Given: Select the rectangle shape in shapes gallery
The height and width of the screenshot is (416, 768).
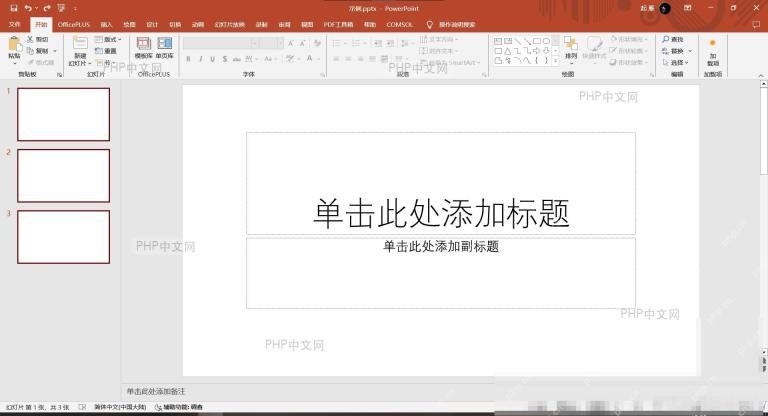Looking at the screenshot, I should [537, 41].
